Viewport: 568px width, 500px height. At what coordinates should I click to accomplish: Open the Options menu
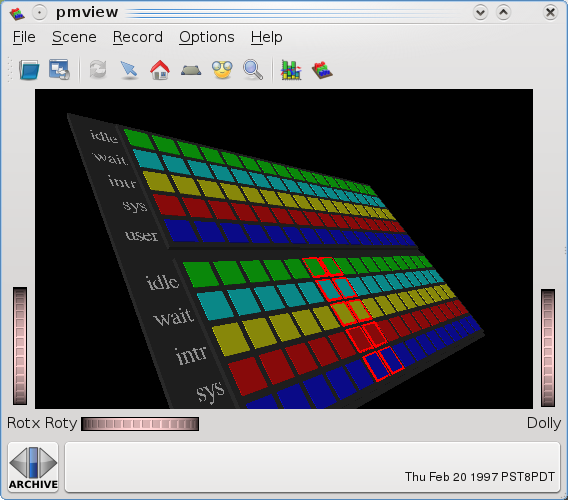[x=207, y=37]
